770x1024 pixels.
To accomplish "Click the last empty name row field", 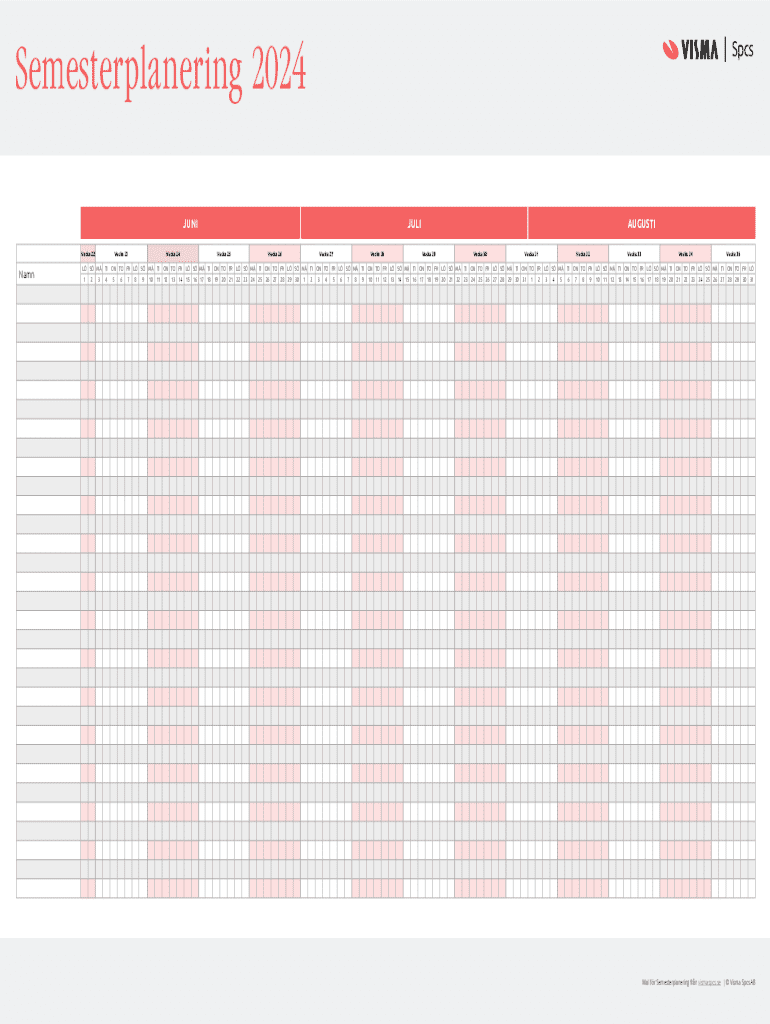I will [x=48, y=889].
